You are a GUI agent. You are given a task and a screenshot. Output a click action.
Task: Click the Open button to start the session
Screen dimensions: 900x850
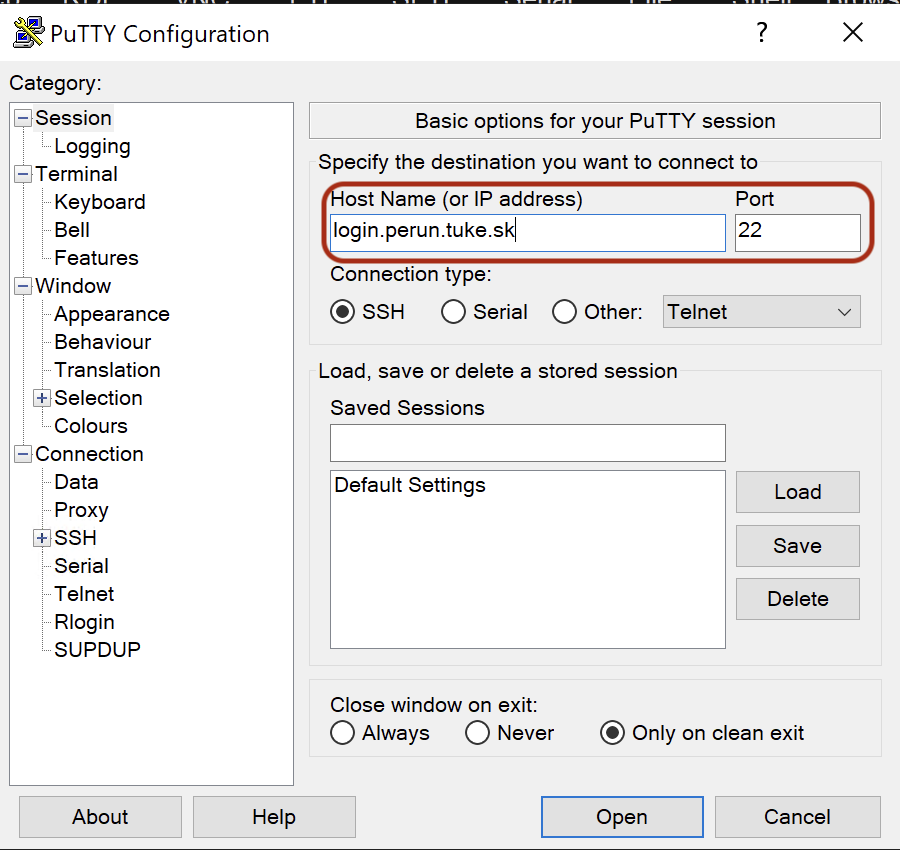622,816
